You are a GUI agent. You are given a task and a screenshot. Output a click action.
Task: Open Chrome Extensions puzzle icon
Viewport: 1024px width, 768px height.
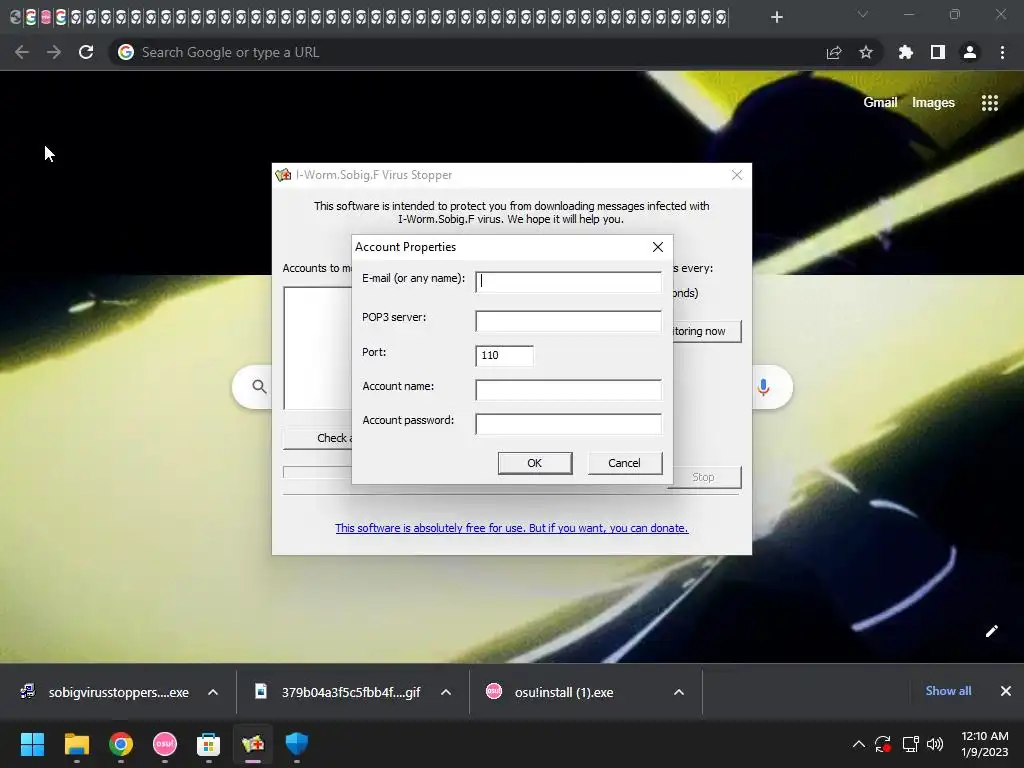pyautogui.click(x=906, y=52)
